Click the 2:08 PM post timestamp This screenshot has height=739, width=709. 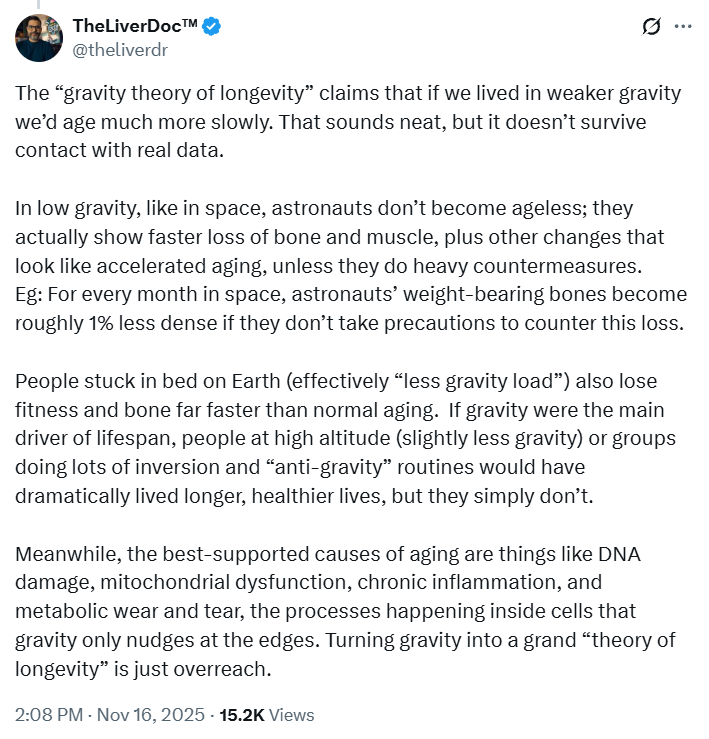[x=47, y=714]
